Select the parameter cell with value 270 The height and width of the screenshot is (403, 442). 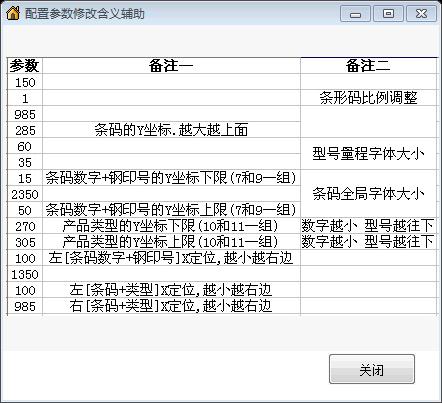click(25, 226)
